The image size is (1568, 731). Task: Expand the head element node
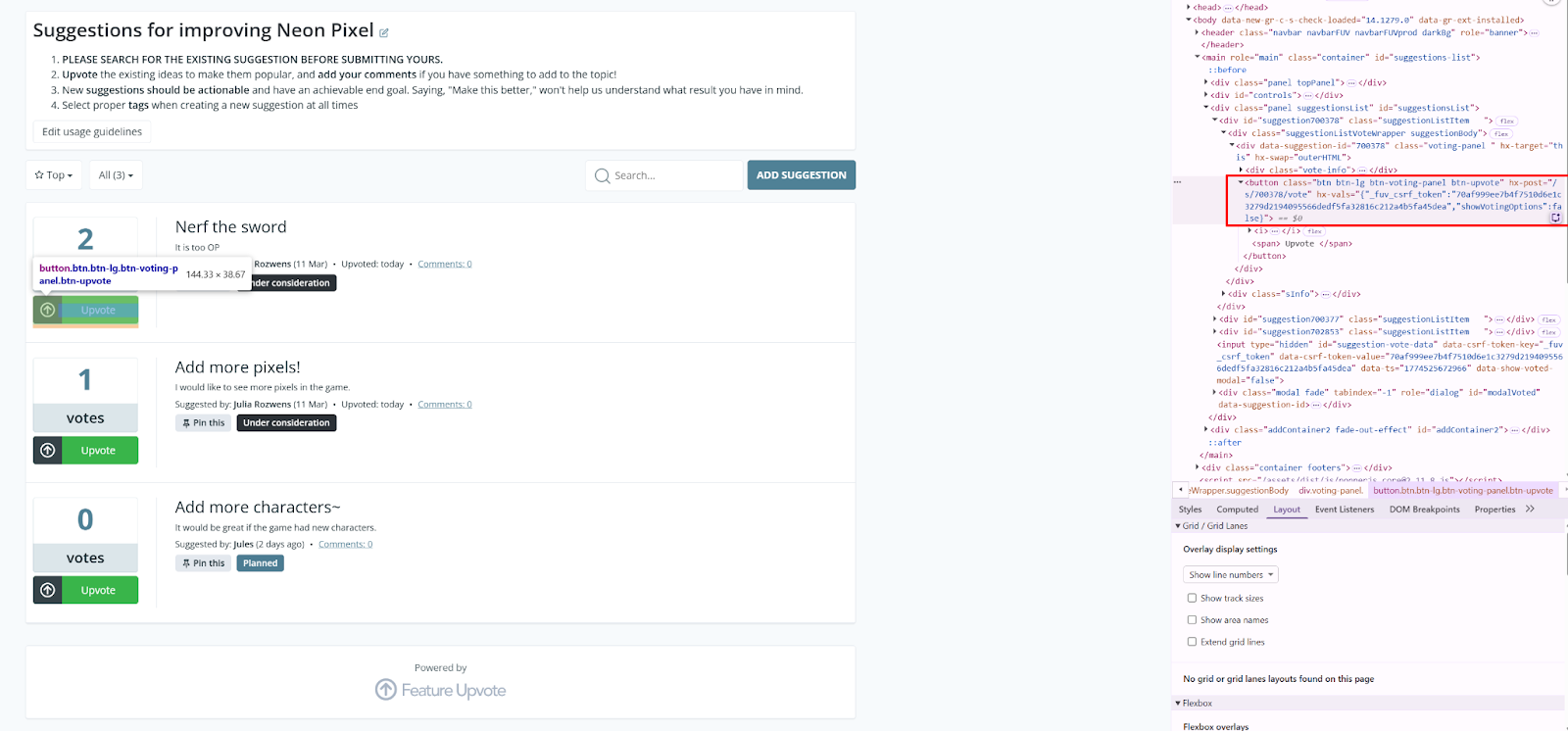point(1189,7)
